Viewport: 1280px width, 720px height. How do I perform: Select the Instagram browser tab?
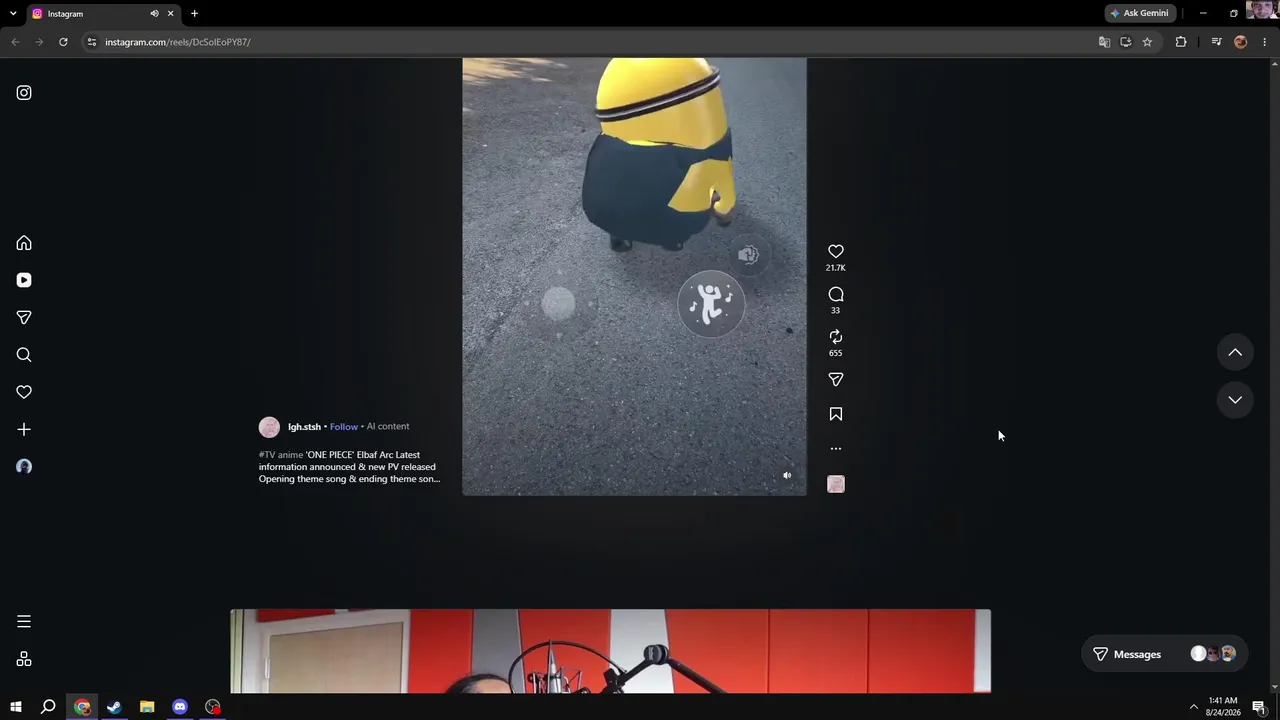coord(102,14)
